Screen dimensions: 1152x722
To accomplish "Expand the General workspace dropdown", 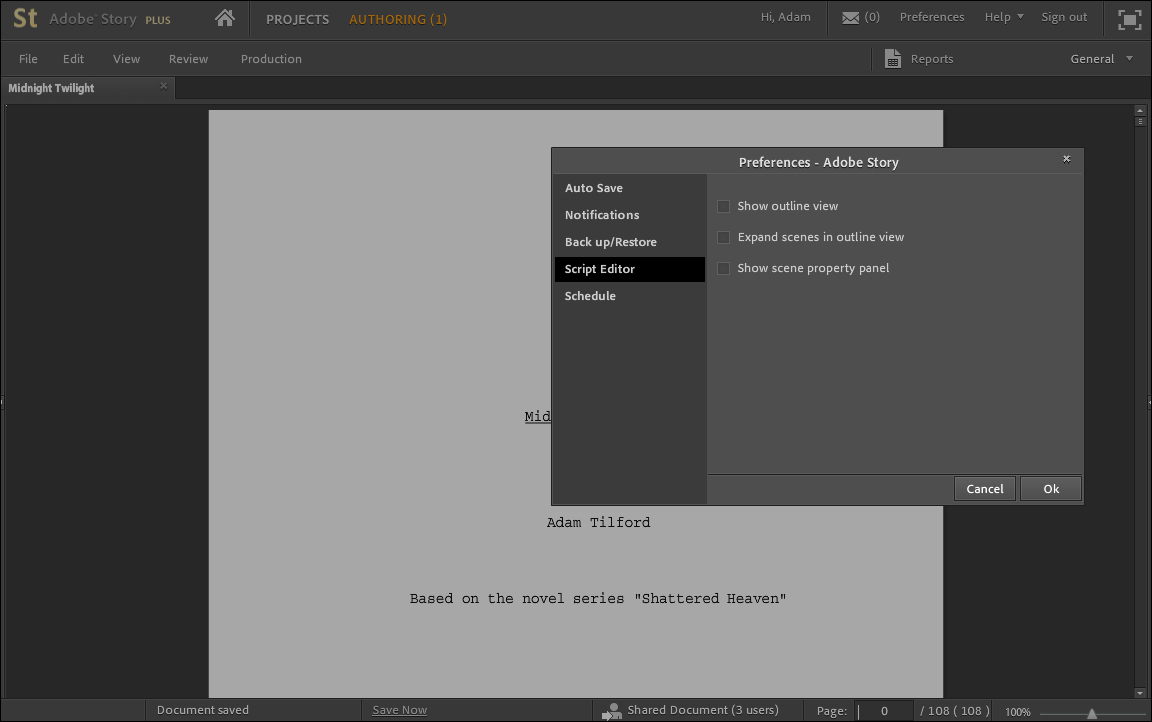I will tap(1101, 59).
